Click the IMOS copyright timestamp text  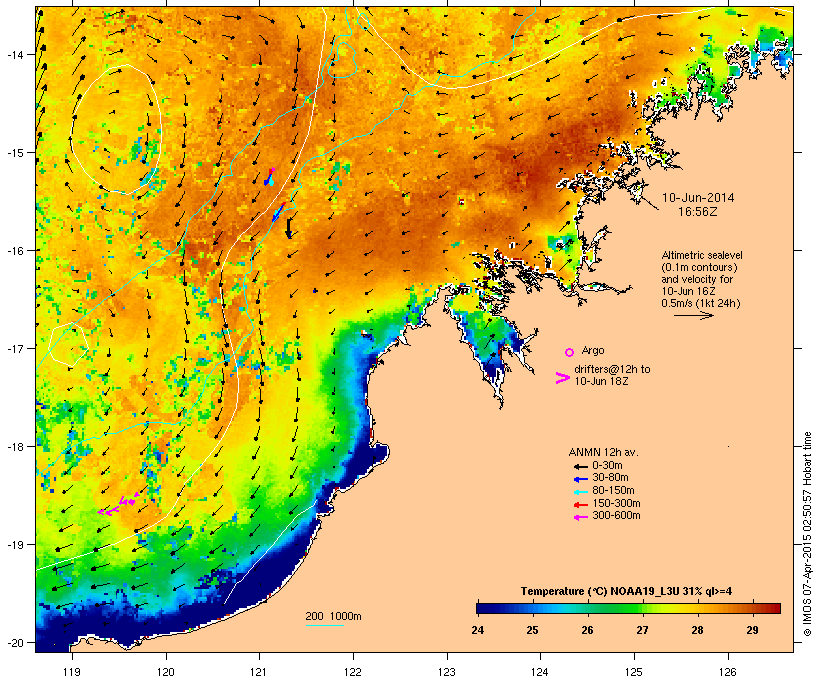click(x=807, y=534)
